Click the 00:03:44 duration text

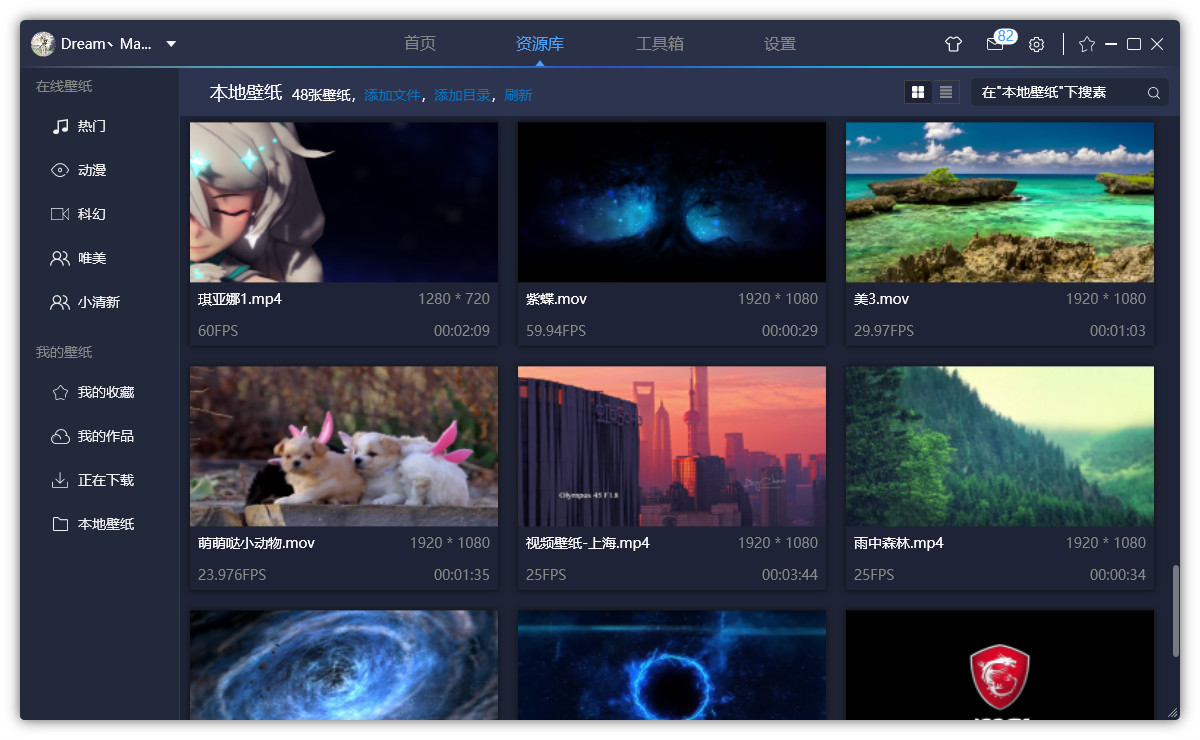click(790, 575)
